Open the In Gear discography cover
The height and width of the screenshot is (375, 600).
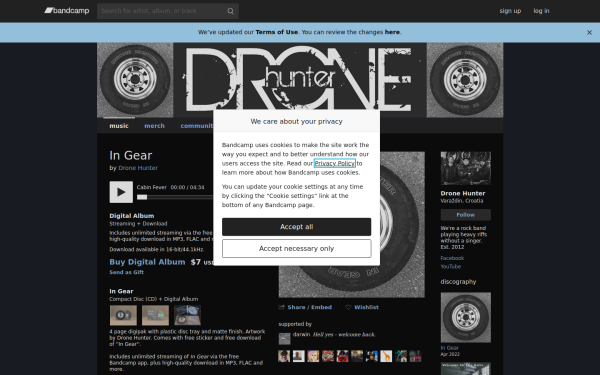pos(466,318)
